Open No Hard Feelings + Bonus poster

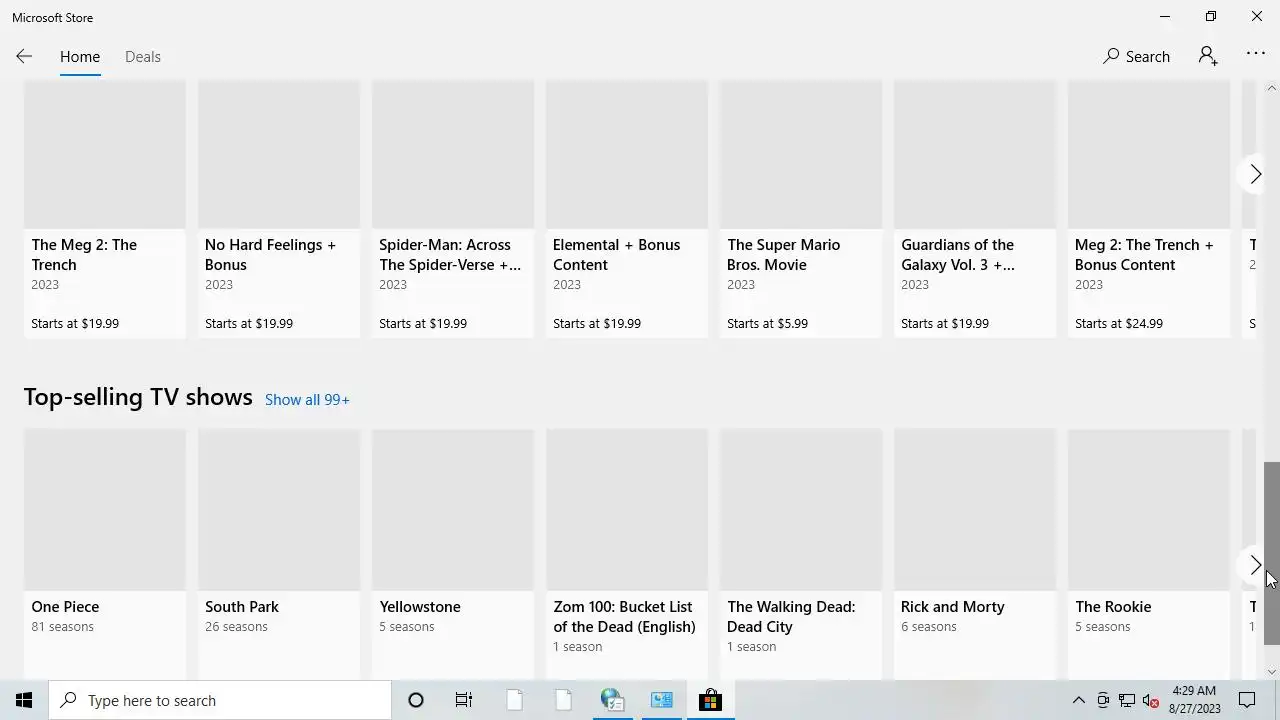pyautogui.click(x=279, y=155)
